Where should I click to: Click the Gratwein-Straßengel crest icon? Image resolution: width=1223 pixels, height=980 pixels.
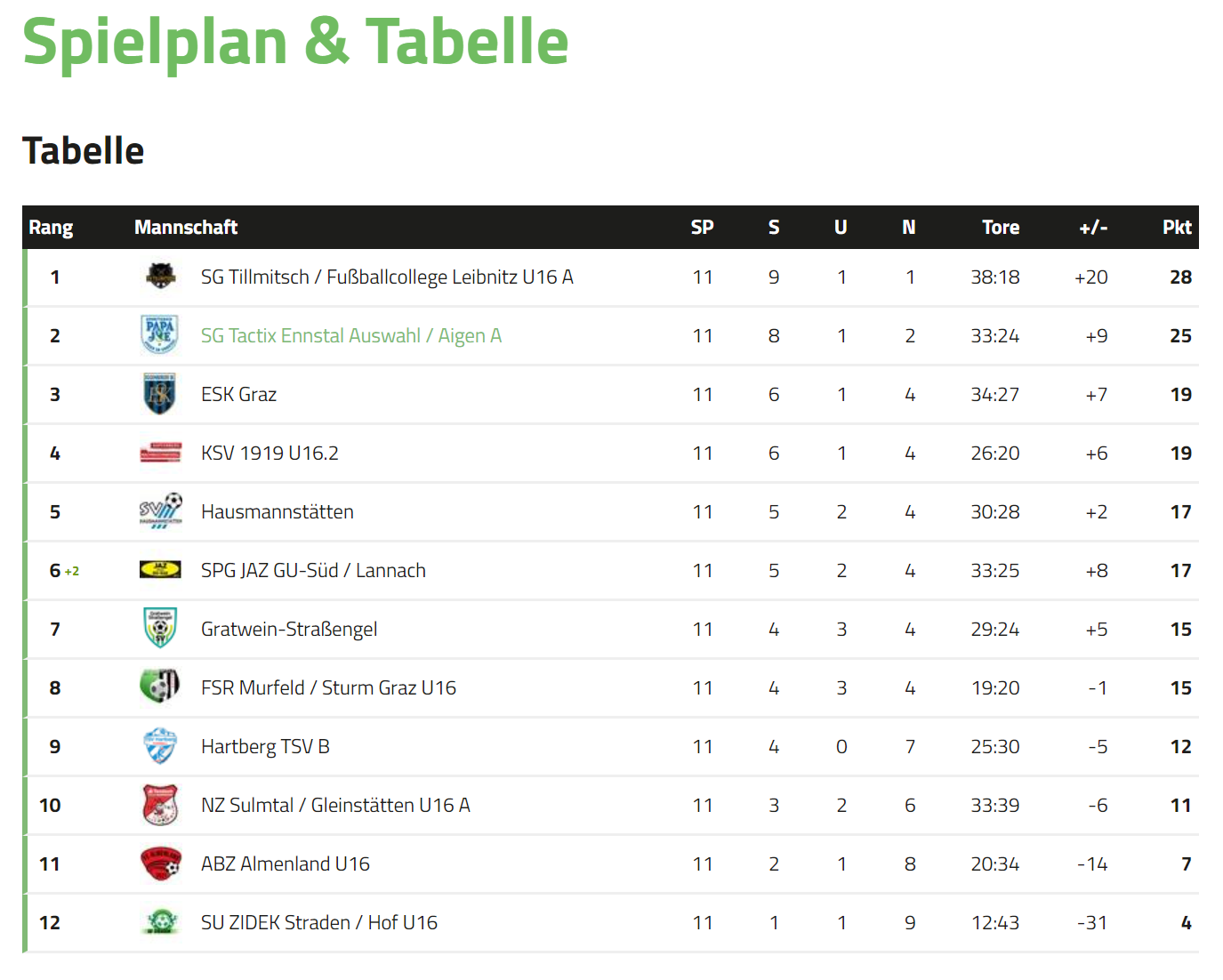(x=160, y=628)
